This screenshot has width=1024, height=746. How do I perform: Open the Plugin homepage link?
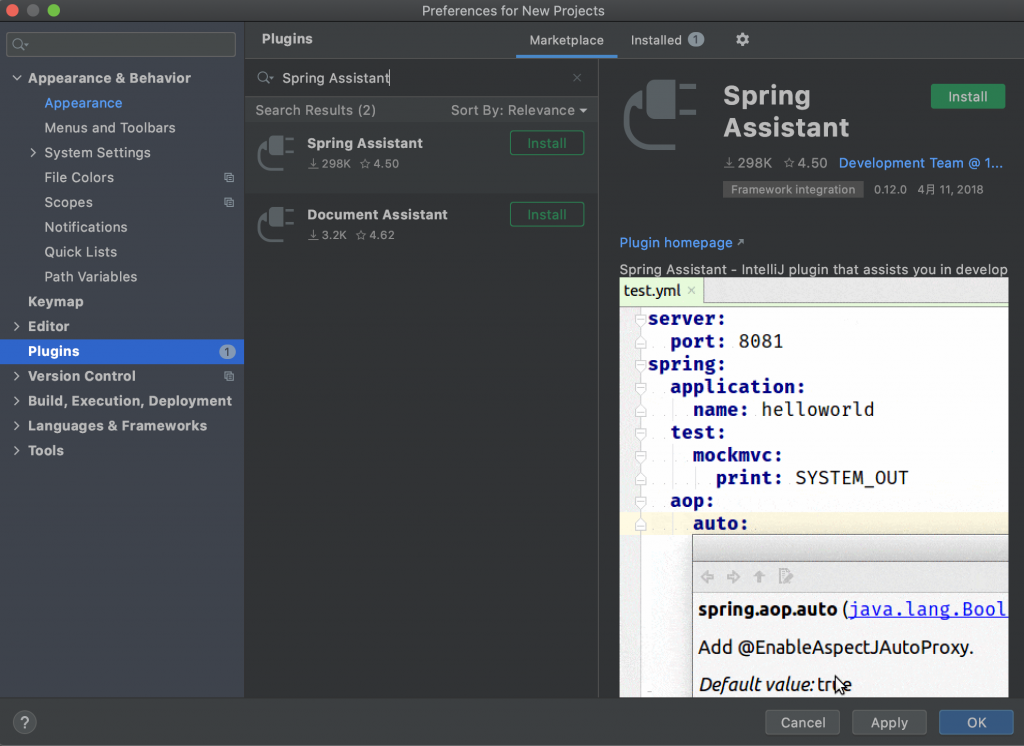(x=676, y=243)
